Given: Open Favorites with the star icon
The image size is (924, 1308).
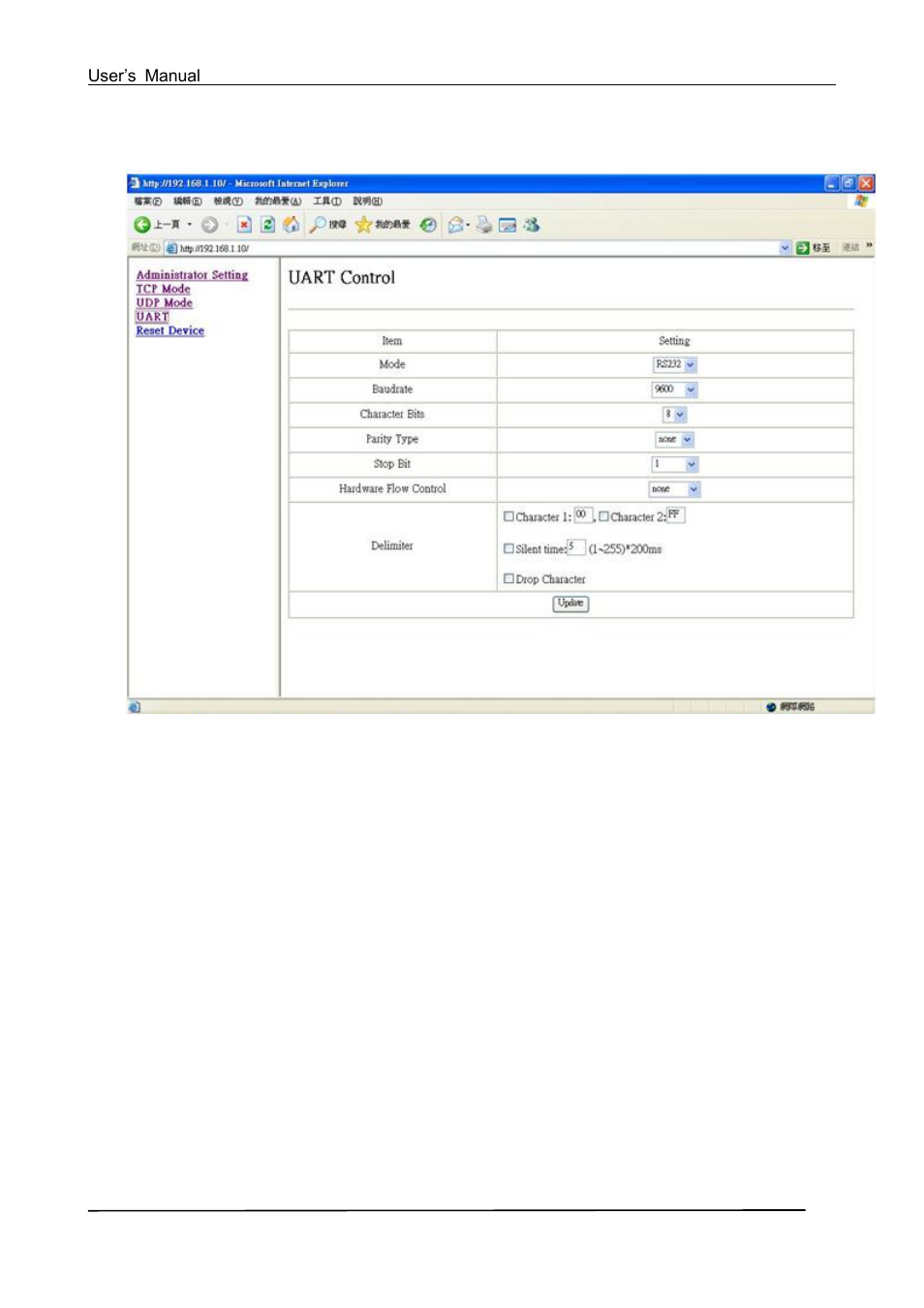Looking at the screenshot, I should point(363,225).
